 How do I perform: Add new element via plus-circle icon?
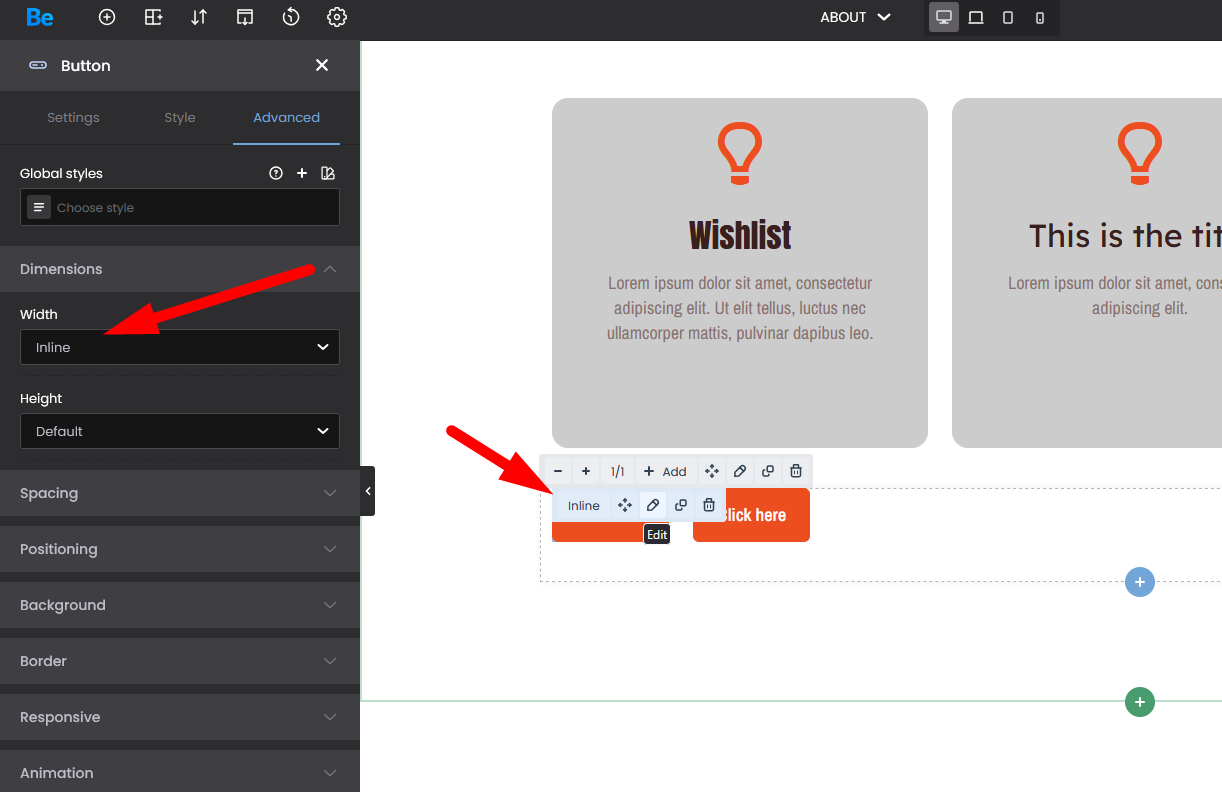pos(107,17)
